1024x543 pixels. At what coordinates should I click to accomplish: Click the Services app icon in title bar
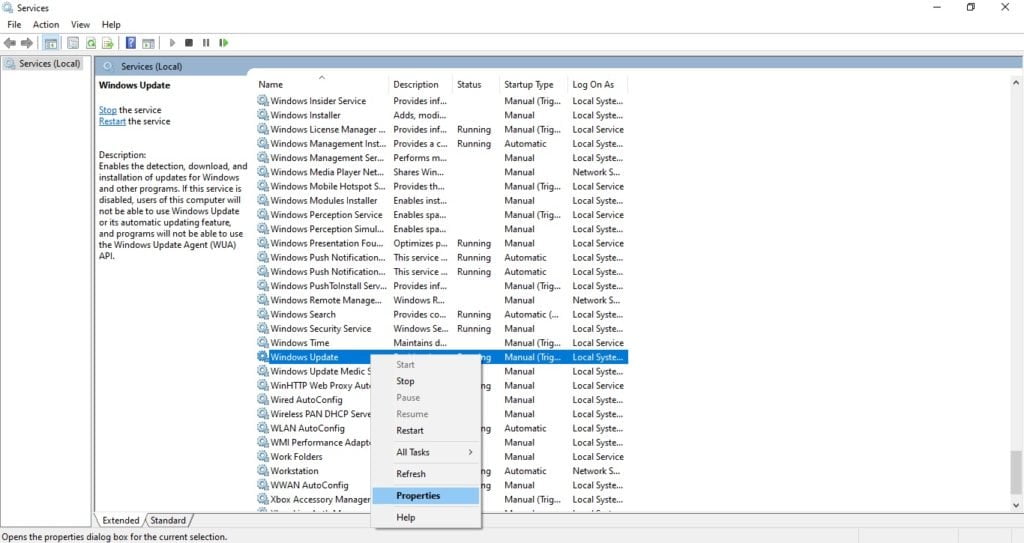8,8
